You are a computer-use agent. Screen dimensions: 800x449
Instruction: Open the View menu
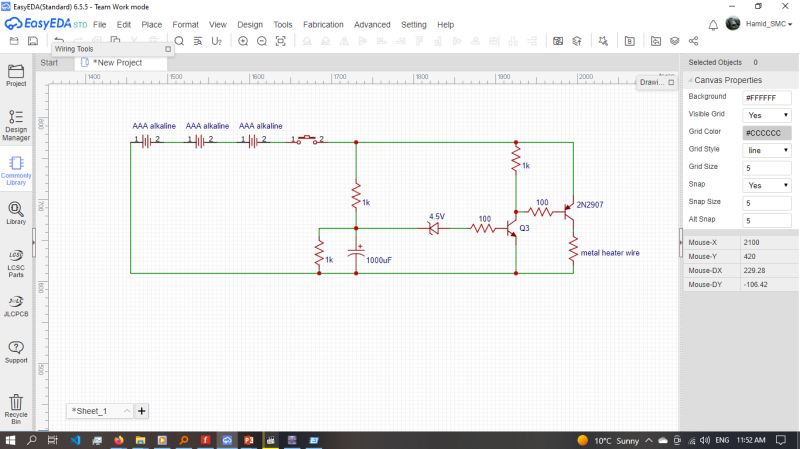[x=217, y=24]
